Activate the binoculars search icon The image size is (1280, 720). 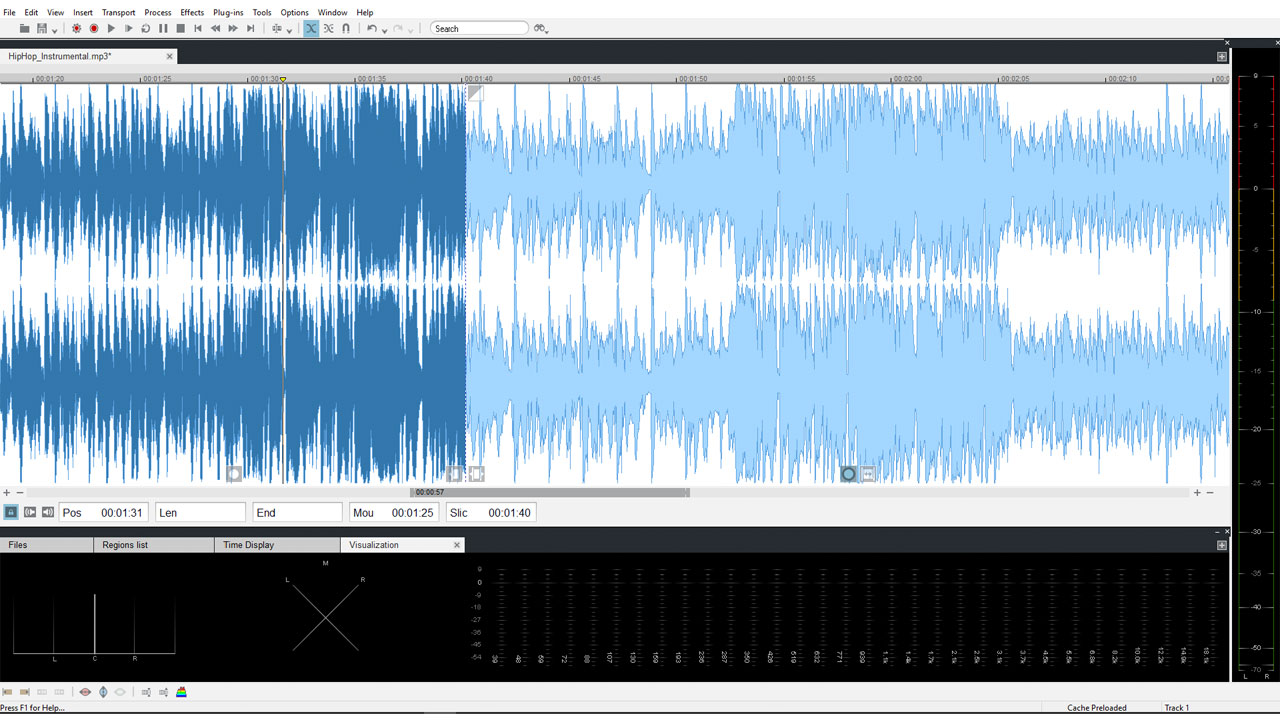point(540,28)
